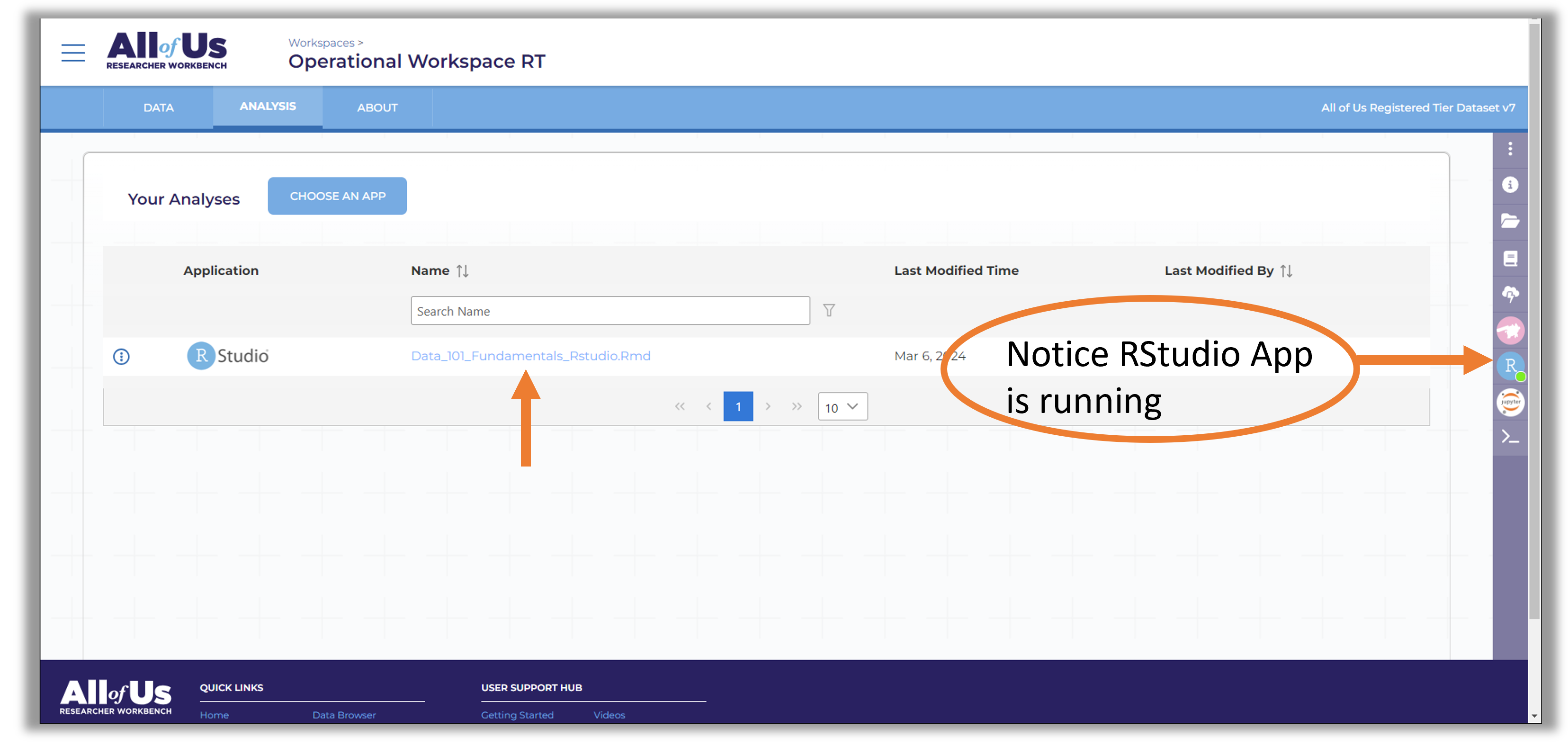Open the Jupyter app sidebar icon
The width and height of the screenshot is (1568, 754).
pyautogui.click(x=1510, y=402)
